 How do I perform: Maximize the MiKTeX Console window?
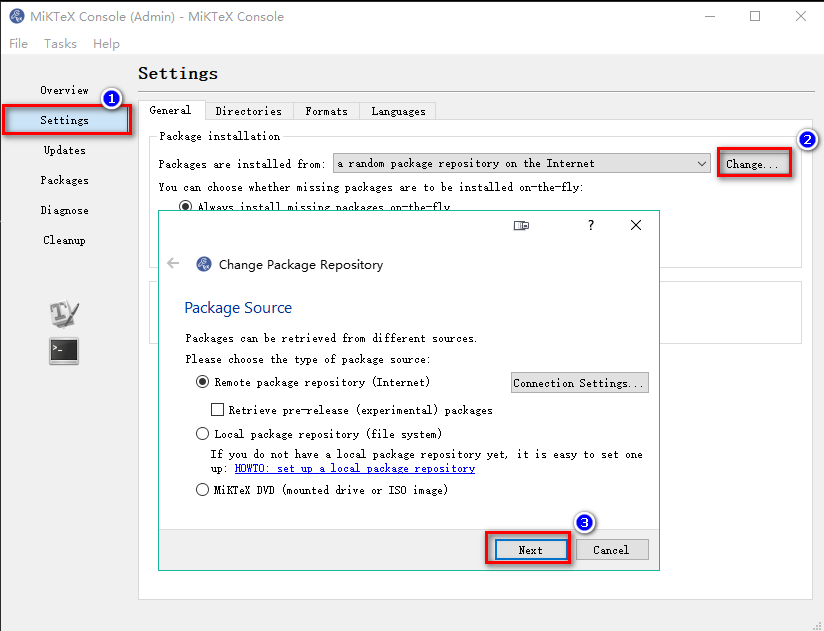point(755,16)
